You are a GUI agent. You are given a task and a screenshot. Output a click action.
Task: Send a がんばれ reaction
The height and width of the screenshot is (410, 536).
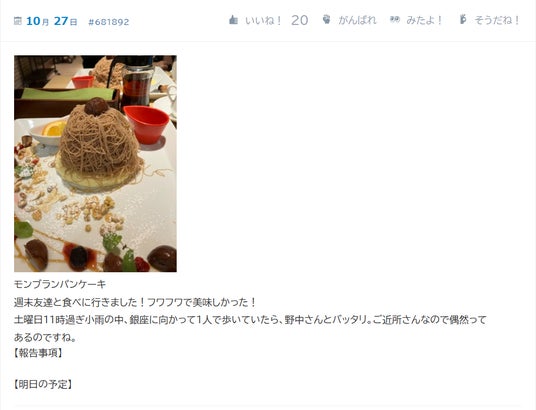coord(357,20)
